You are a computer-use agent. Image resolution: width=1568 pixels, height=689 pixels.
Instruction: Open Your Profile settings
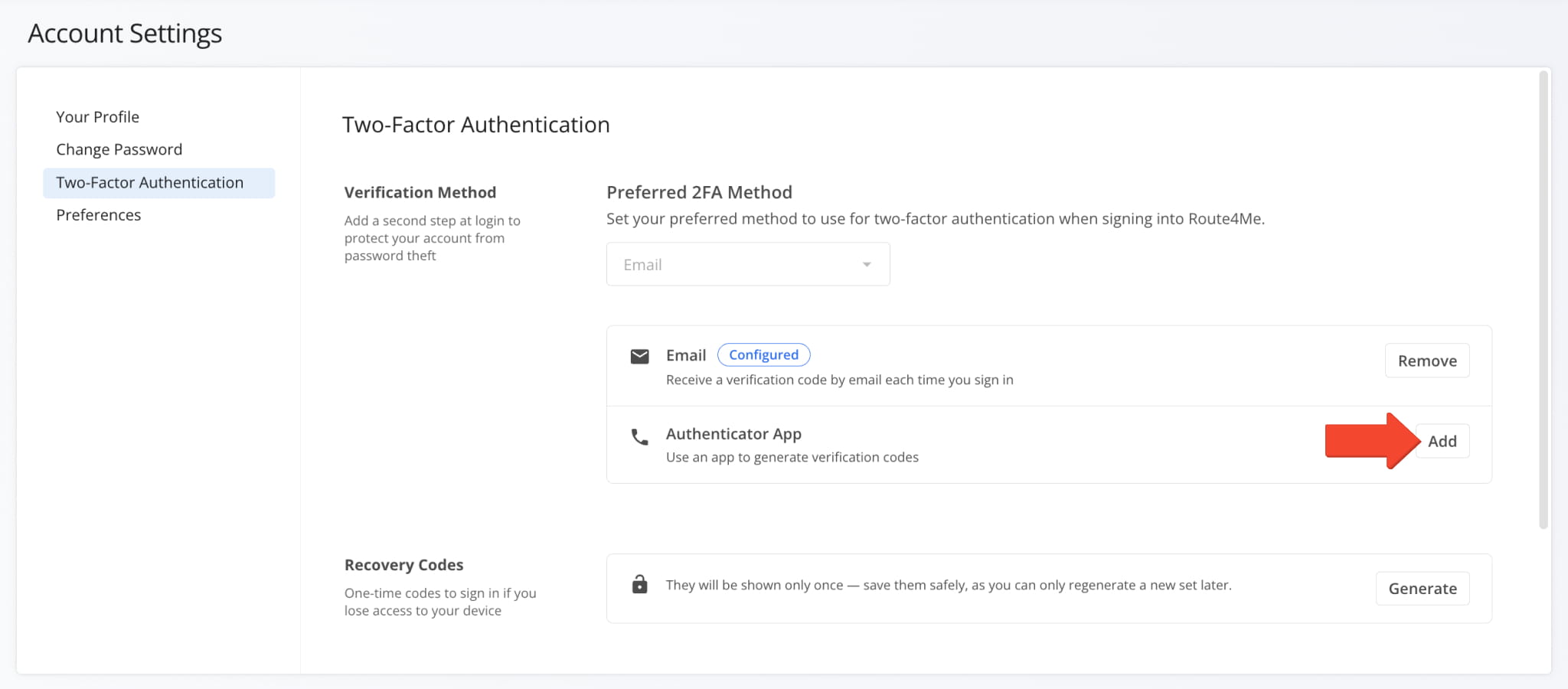(x=97, y=117)
